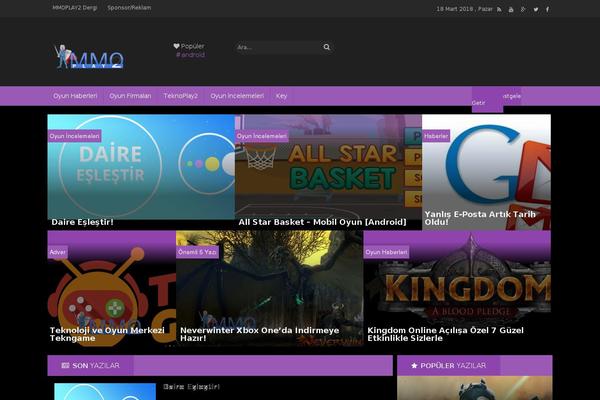Click the Adver tag on Tekngame card
The image size is (600, 400).
58,252
